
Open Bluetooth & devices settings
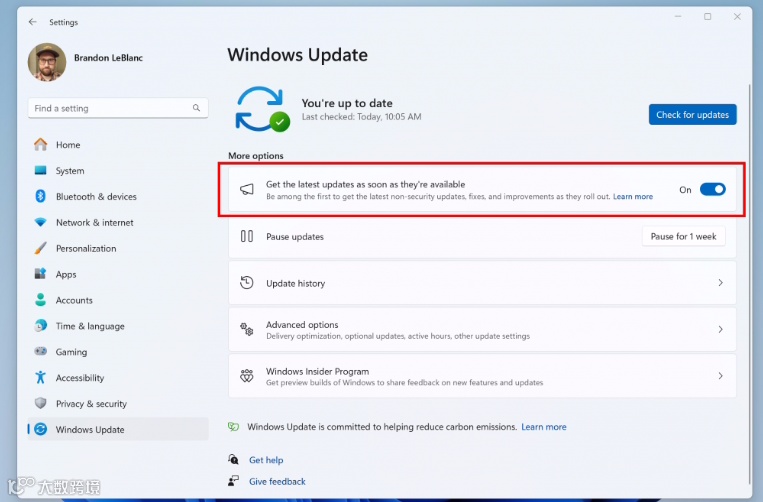pyautogui.click(x=118, y=197)
